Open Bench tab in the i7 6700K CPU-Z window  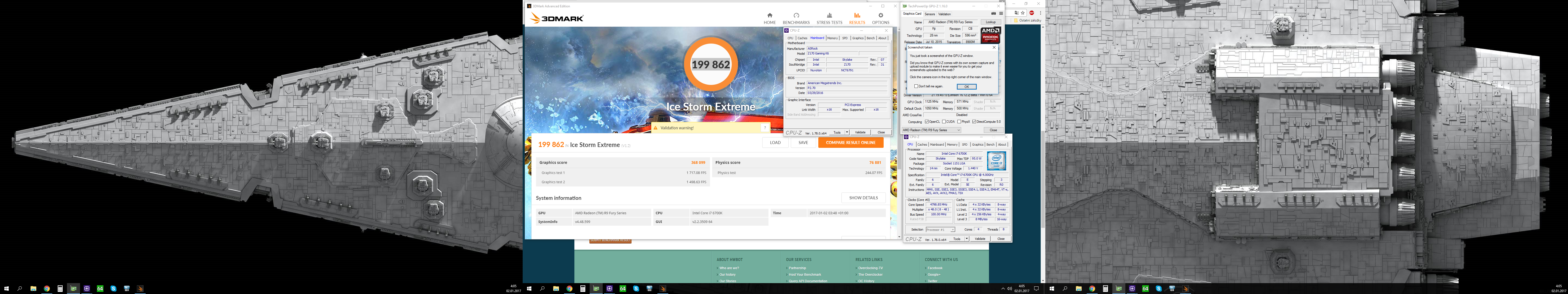(x=990, y=144)
